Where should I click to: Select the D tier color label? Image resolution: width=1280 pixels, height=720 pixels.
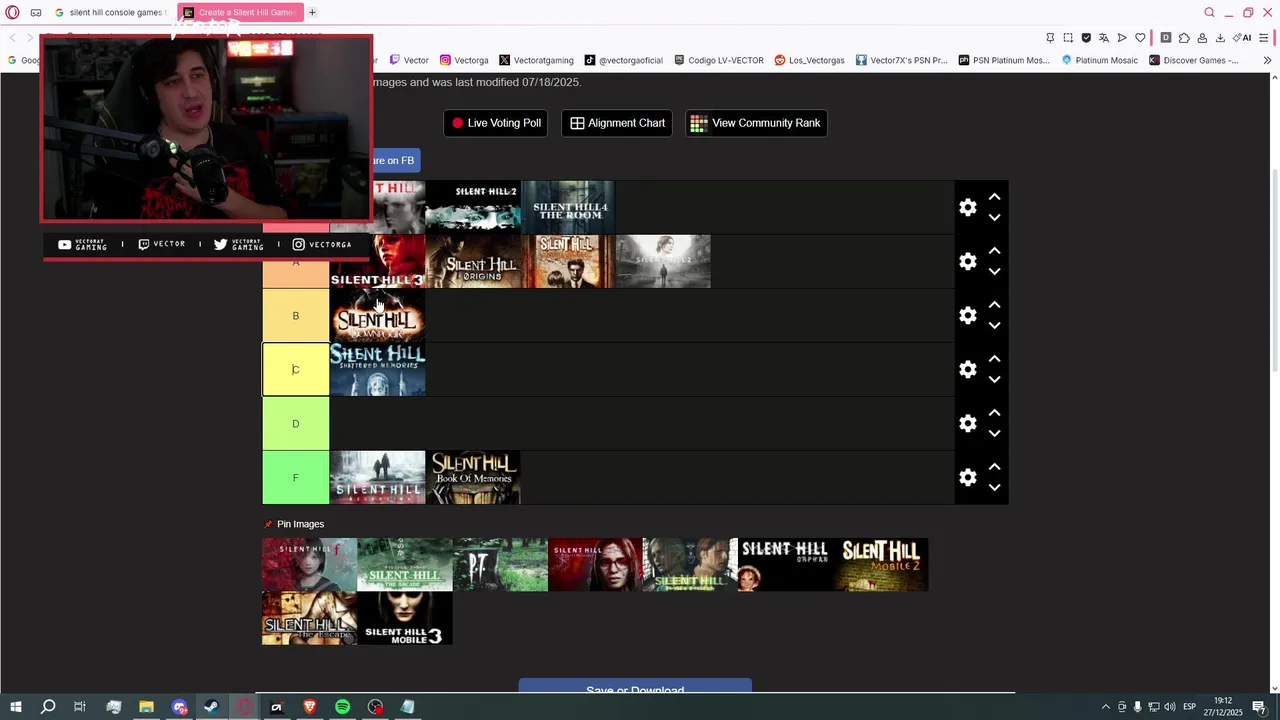[x=295, y=424]
